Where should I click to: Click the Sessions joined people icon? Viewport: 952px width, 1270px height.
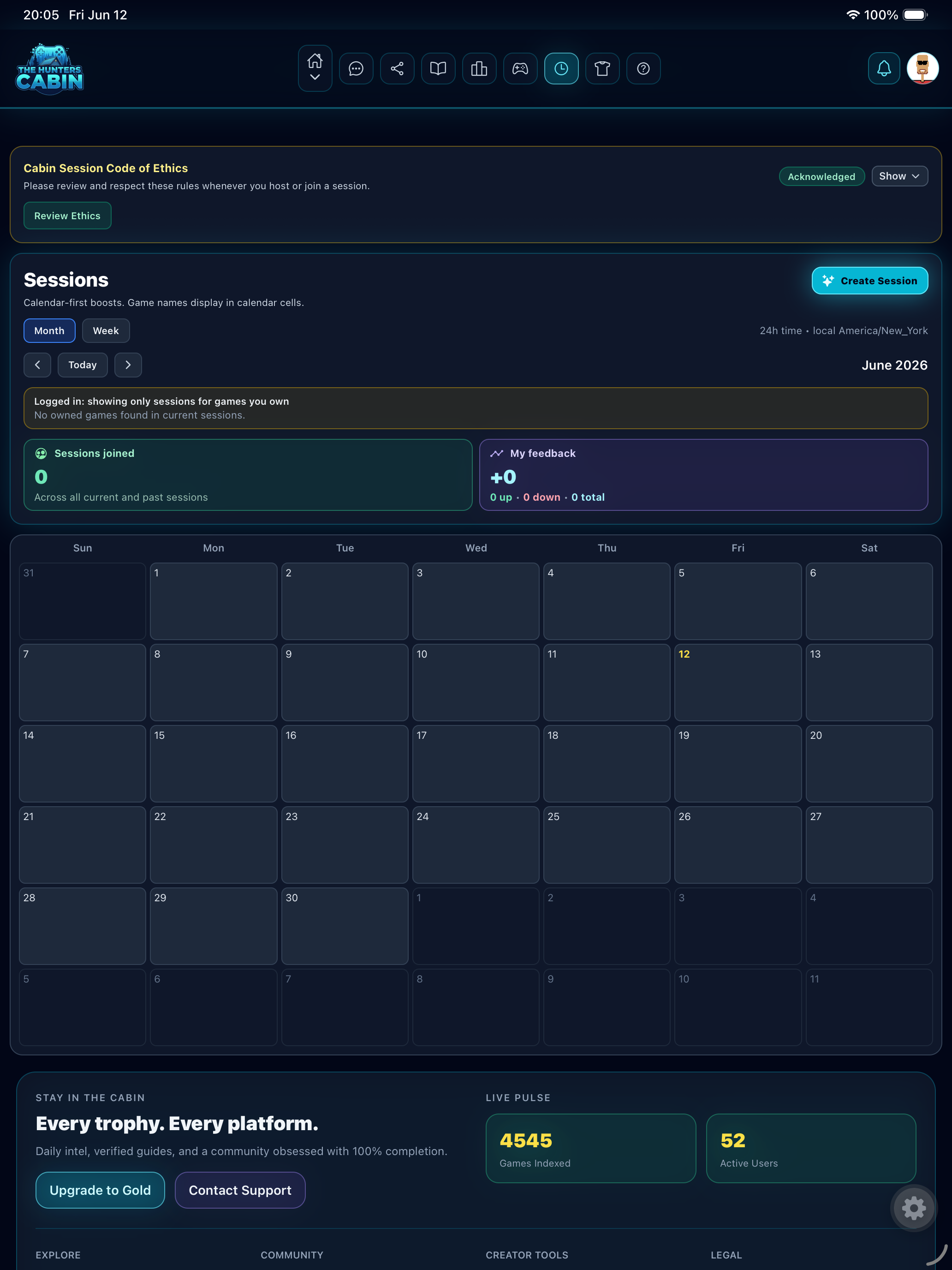click(x=41, y=454)
